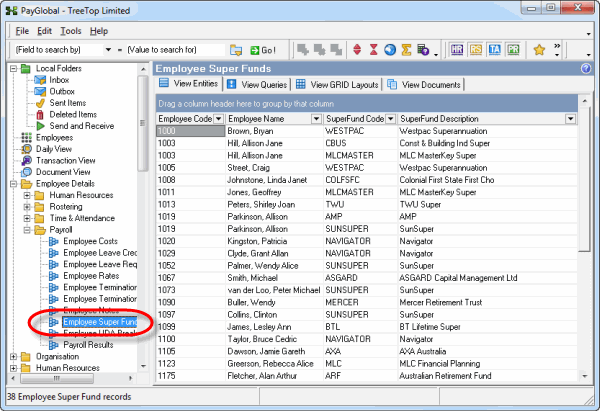The image size is (600, 411).
Task: Open the 'Field to search by' dropdown
Action: pyautogui.click(x=110, y=49)
